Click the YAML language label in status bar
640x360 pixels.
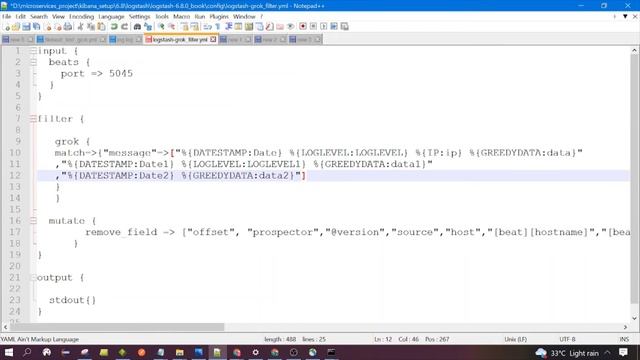[x=40, y=339]
